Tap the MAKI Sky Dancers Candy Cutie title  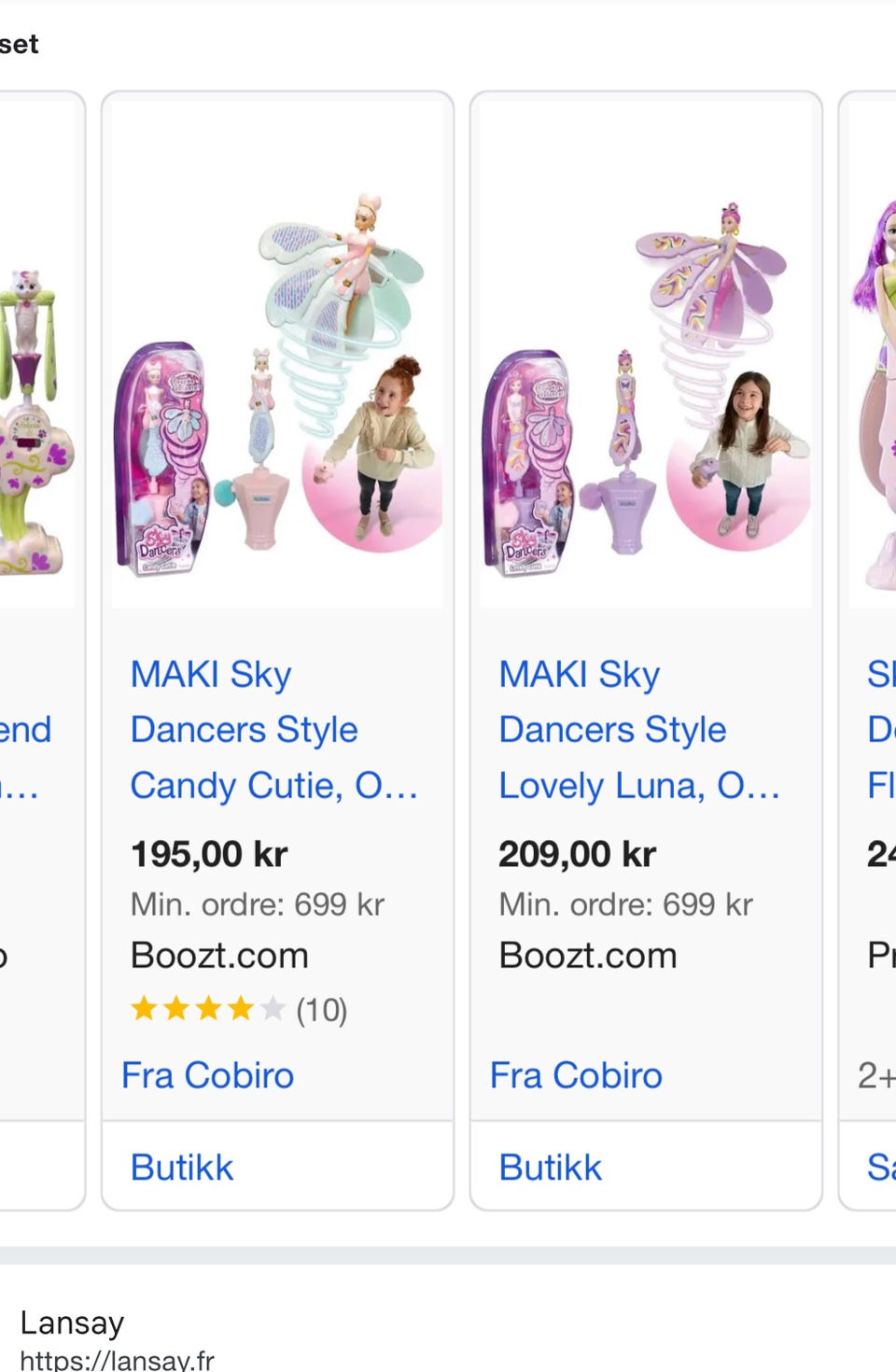point(273,730)
